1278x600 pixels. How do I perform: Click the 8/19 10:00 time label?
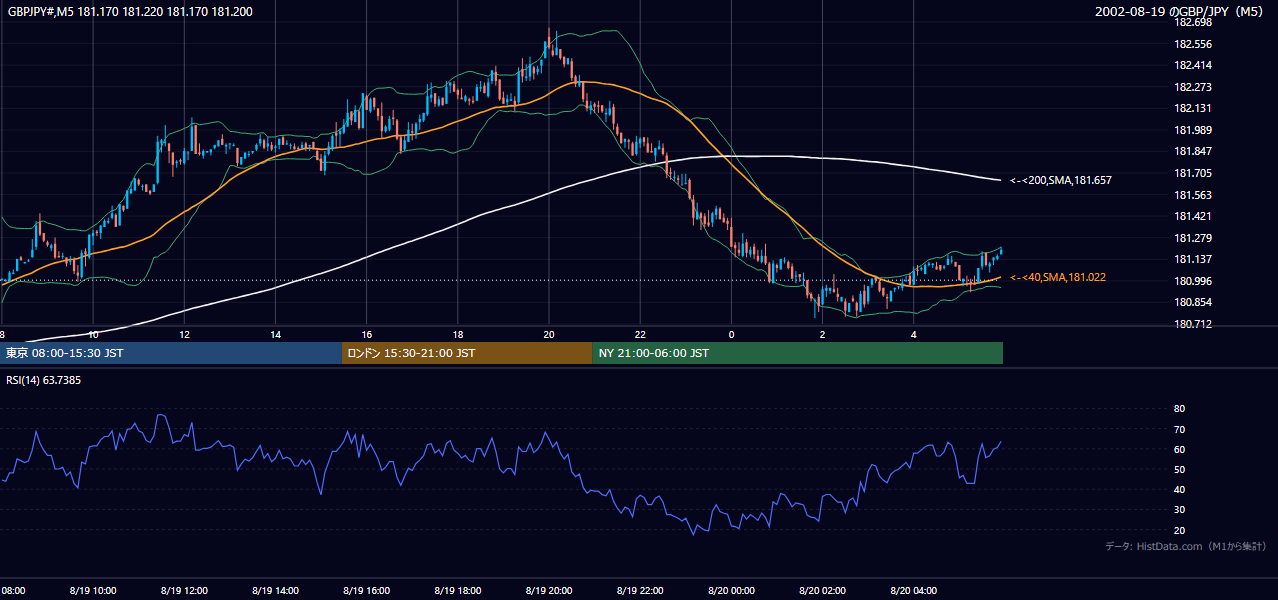coord(93,591)
